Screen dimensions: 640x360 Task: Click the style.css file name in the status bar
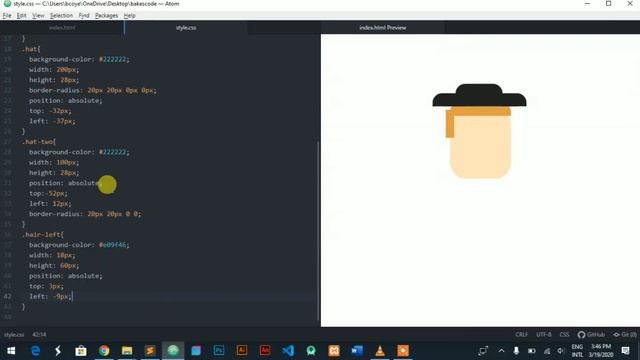click(x=14, y=335)
